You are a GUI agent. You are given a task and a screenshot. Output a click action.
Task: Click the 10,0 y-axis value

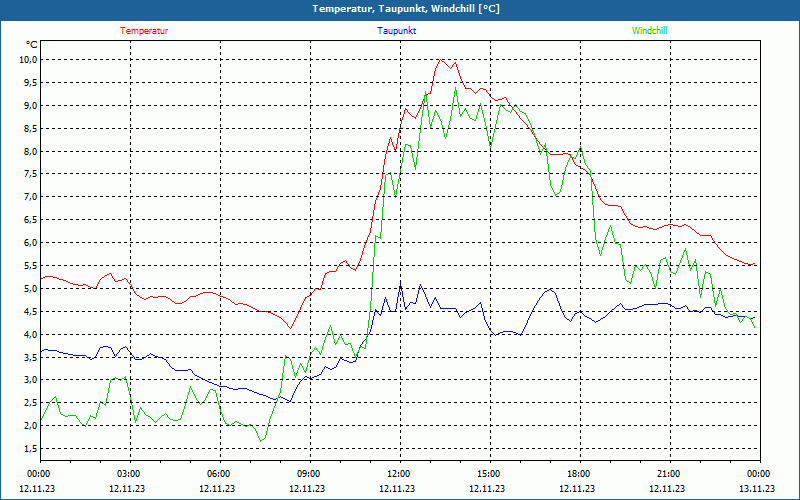point(29,60)
